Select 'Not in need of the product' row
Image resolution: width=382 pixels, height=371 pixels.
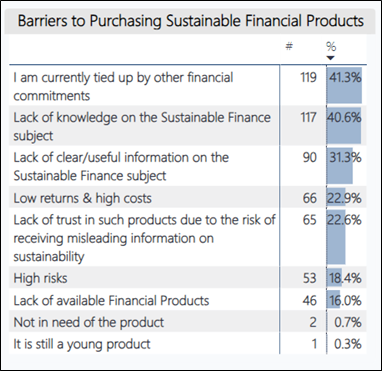point(188,321)
